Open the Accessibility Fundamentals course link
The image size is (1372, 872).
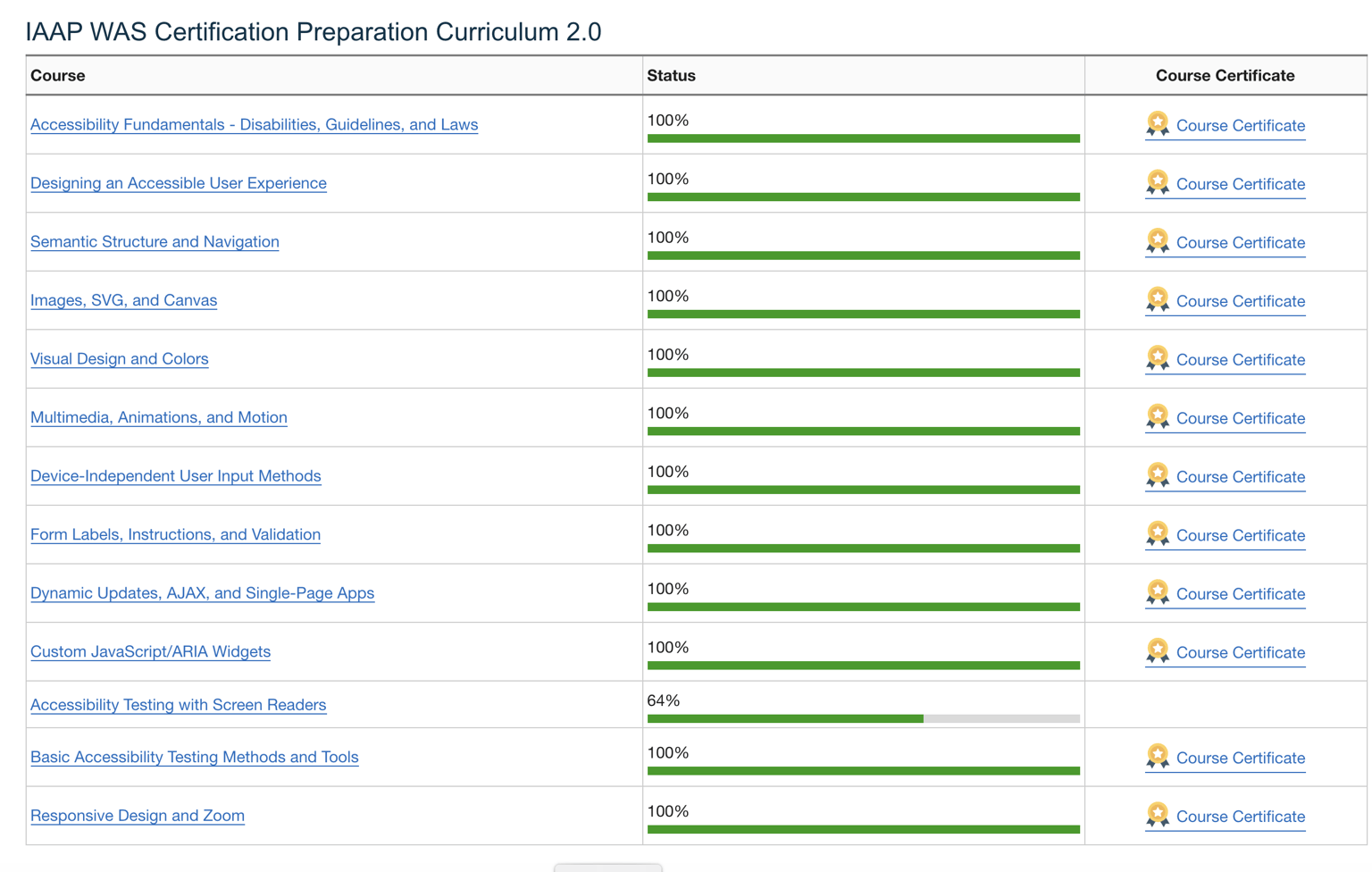click(254, 124)
